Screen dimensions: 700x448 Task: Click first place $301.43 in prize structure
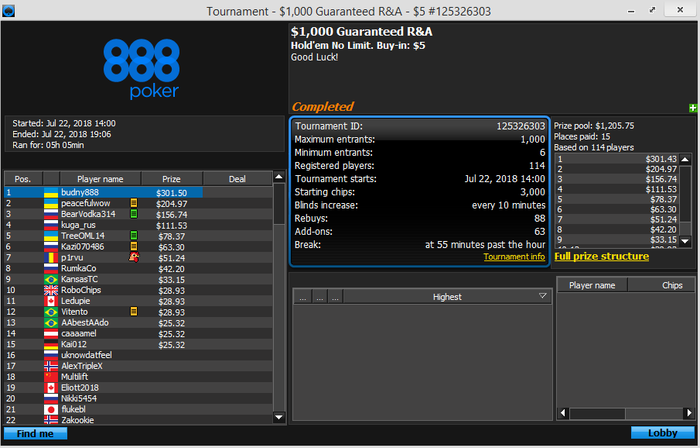661,159
